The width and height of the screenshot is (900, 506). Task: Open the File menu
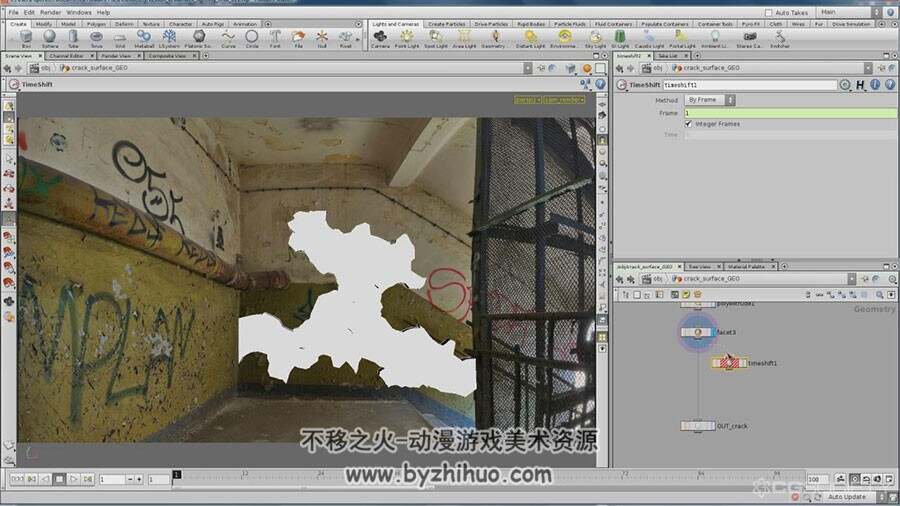click(x=13, y=12)
